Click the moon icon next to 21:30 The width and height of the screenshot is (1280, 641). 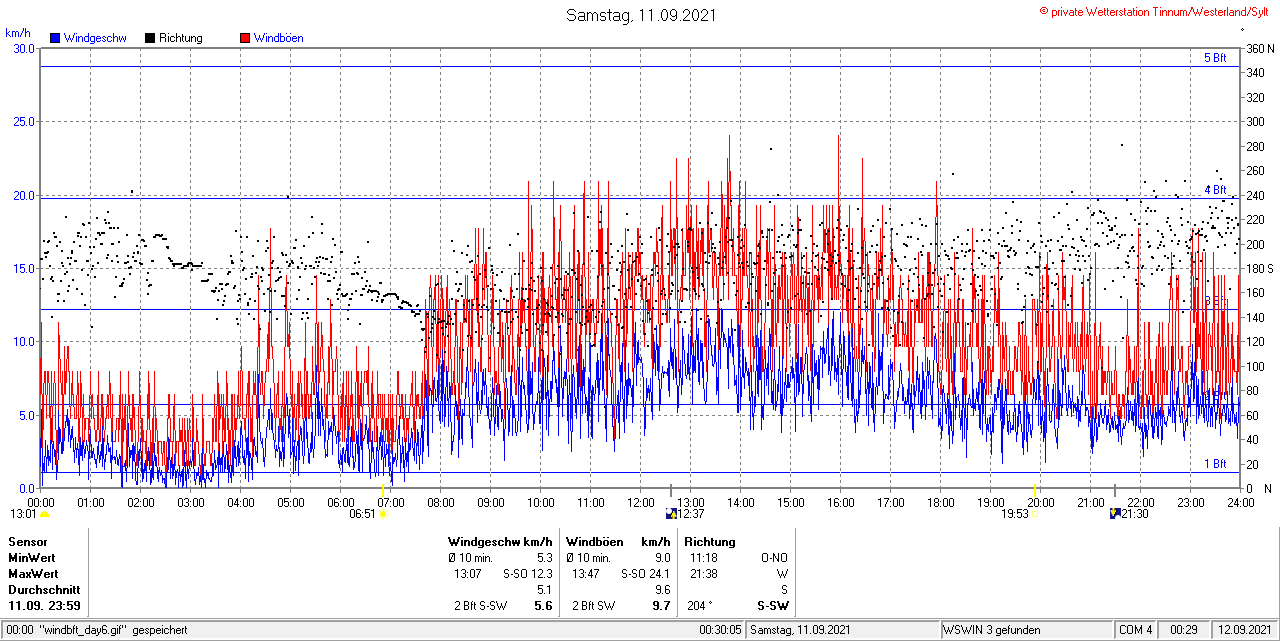[1115, 514]
